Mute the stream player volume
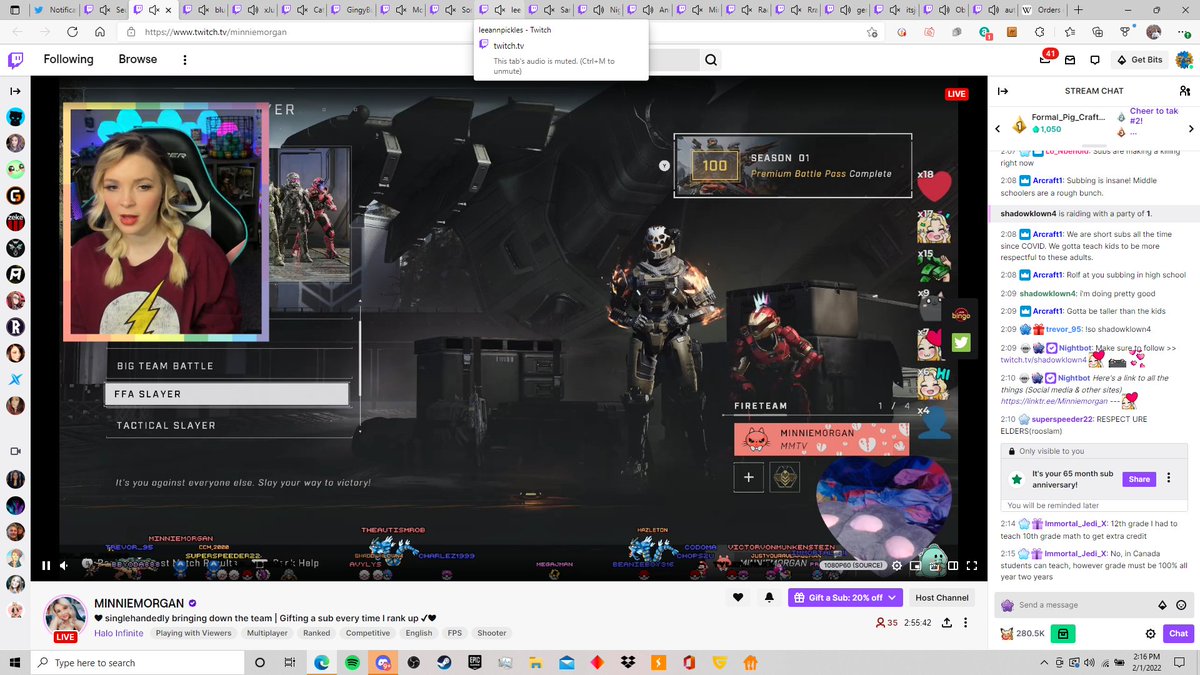The height and width of the screenshot is (675, 1200). click(66, 565)
